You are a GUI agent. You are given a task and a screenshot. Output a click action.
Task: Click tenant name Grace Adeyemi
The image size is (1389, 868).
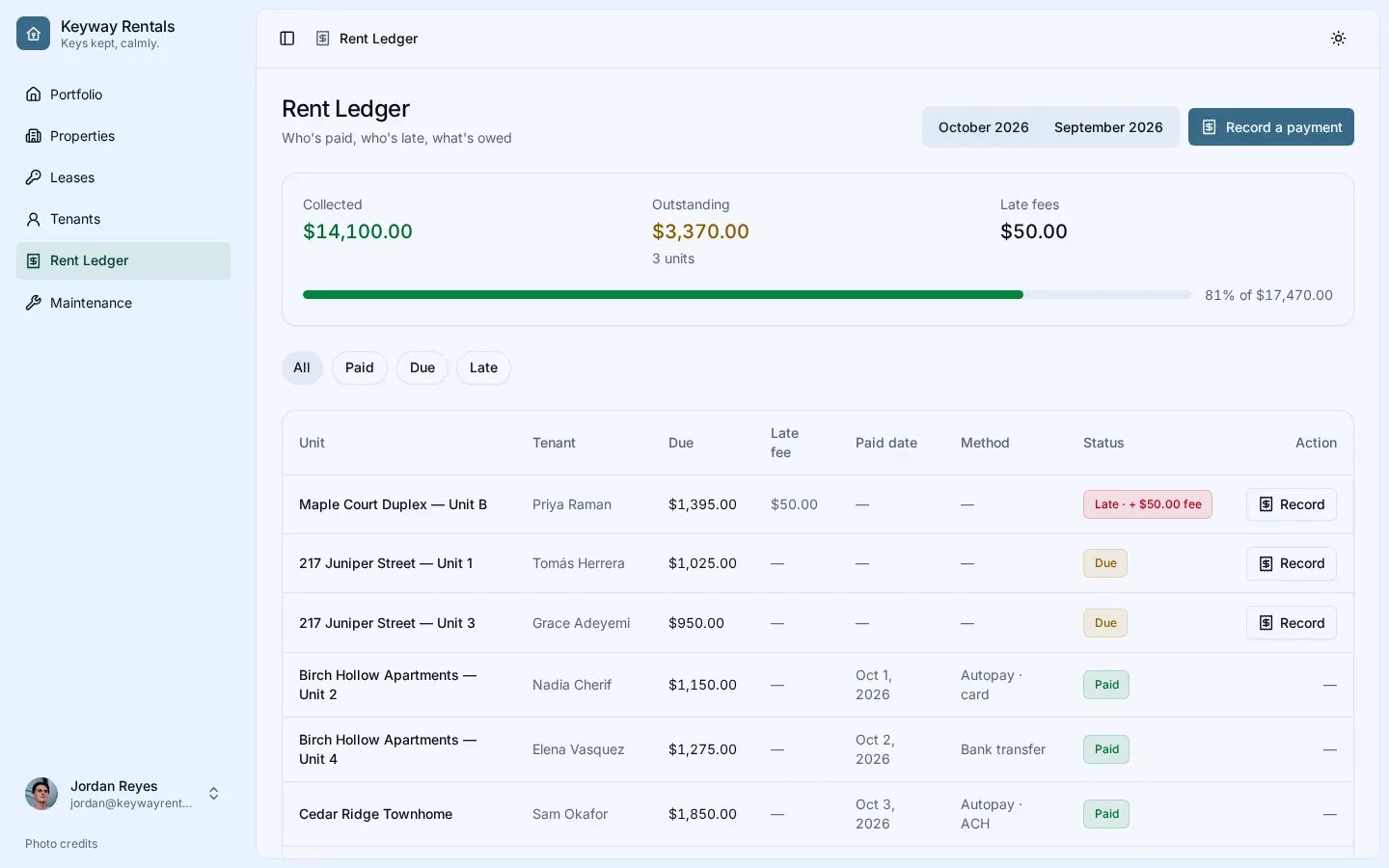pos(582,623)
